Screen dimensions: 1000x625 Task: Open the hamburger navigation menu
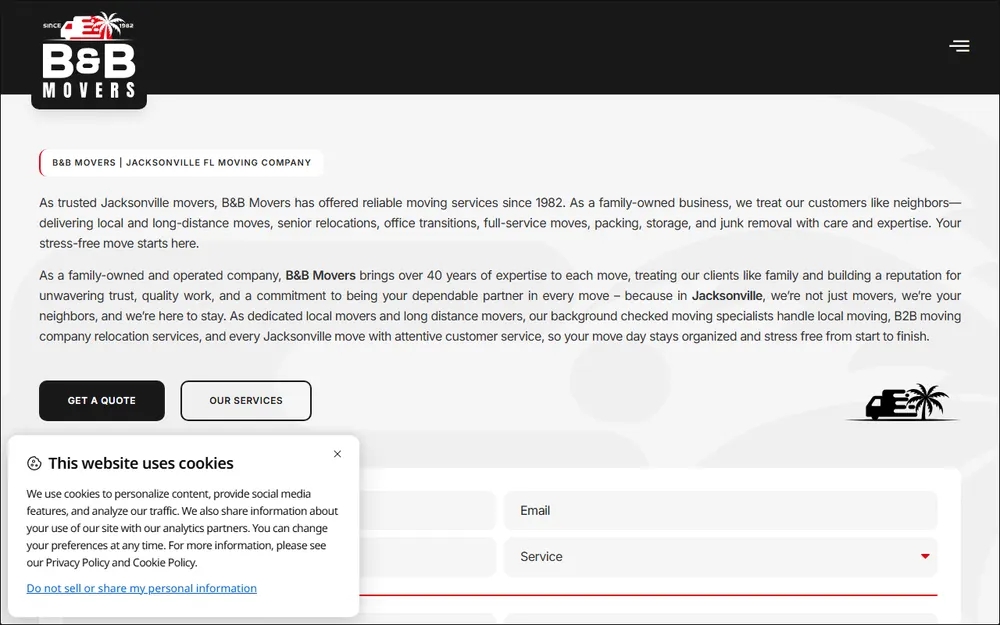[959, 46]
